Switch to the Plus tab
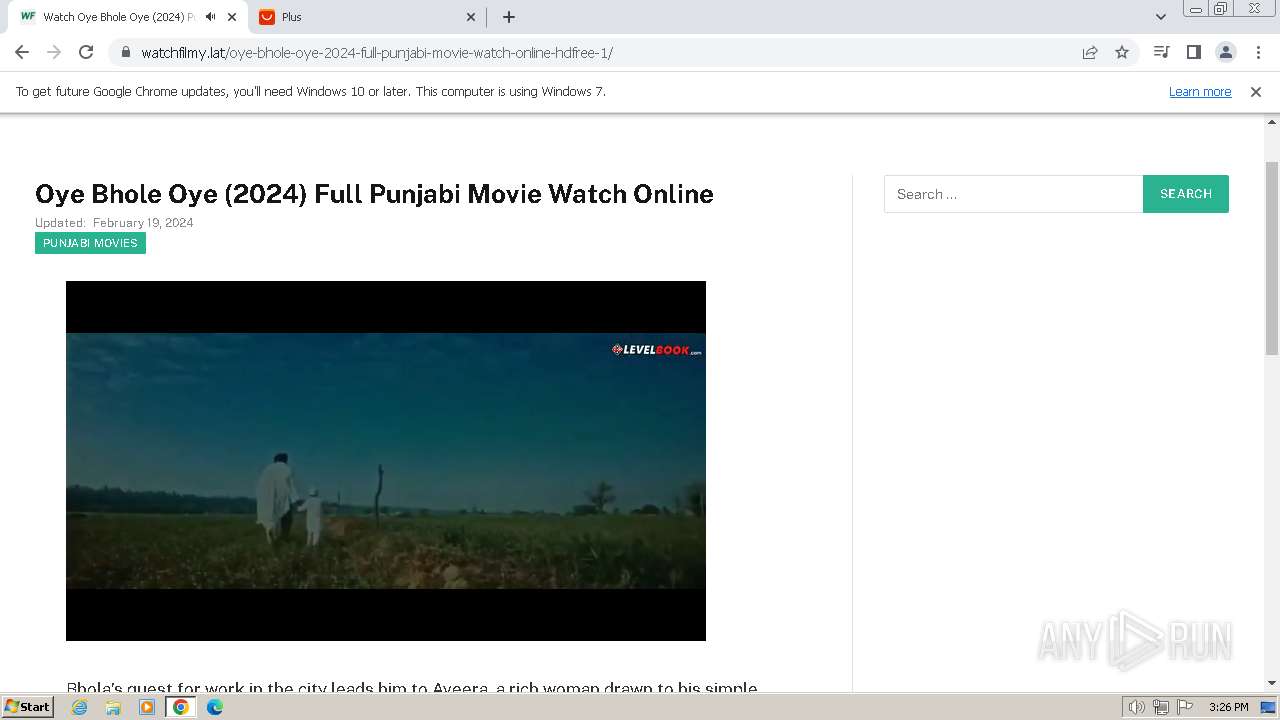 tap(366, 17)
